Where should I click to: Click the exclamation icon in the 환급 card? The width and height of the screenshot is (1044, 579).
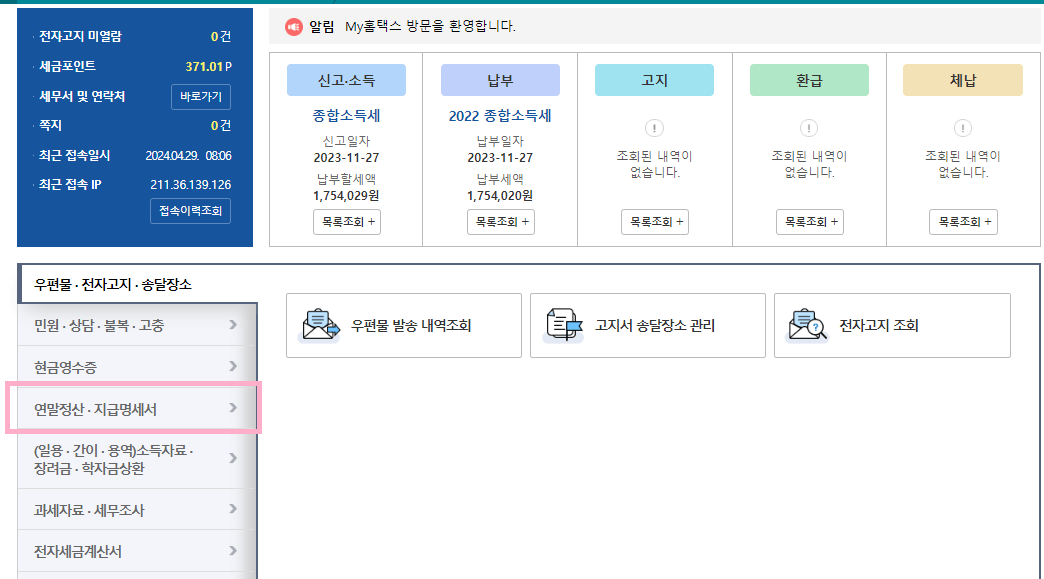point(808,129)
